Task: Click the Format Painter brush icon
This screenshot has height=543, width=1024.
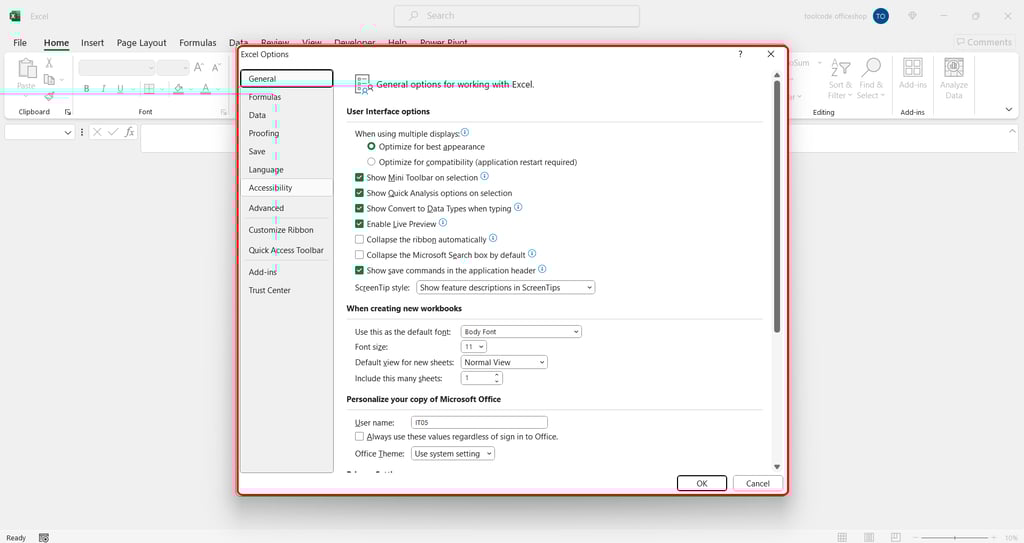Action: click(x=49, y=95)
